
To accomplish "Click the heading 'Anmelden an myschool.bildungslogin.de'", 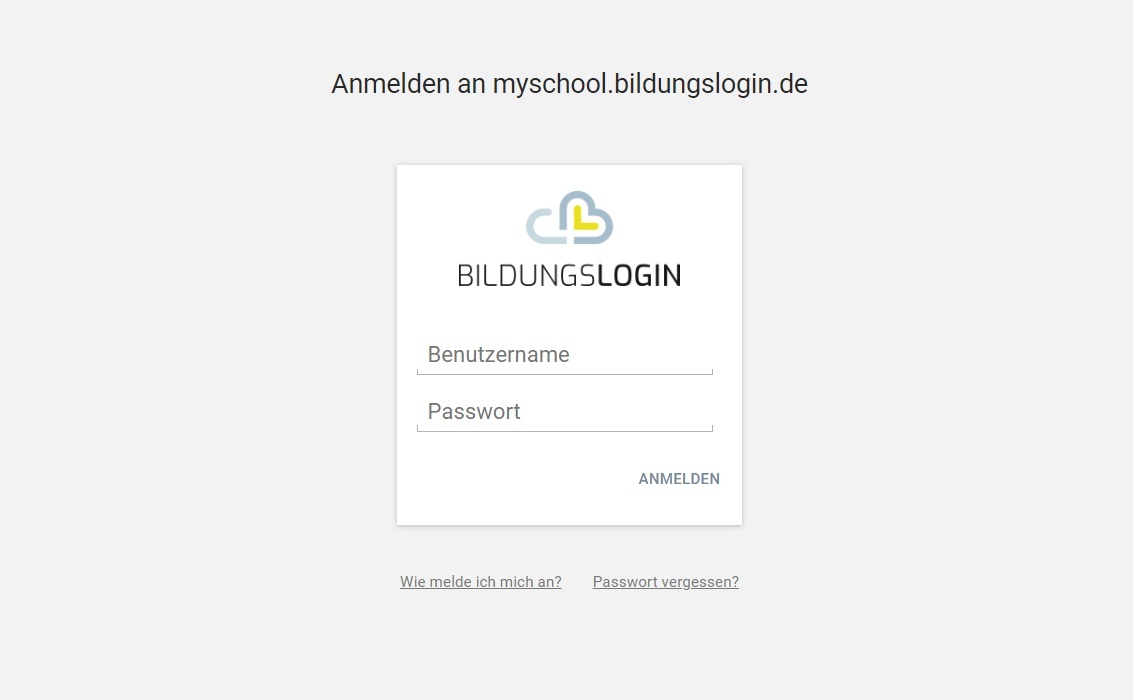I will pyautogui.click(x=569, y=84).
